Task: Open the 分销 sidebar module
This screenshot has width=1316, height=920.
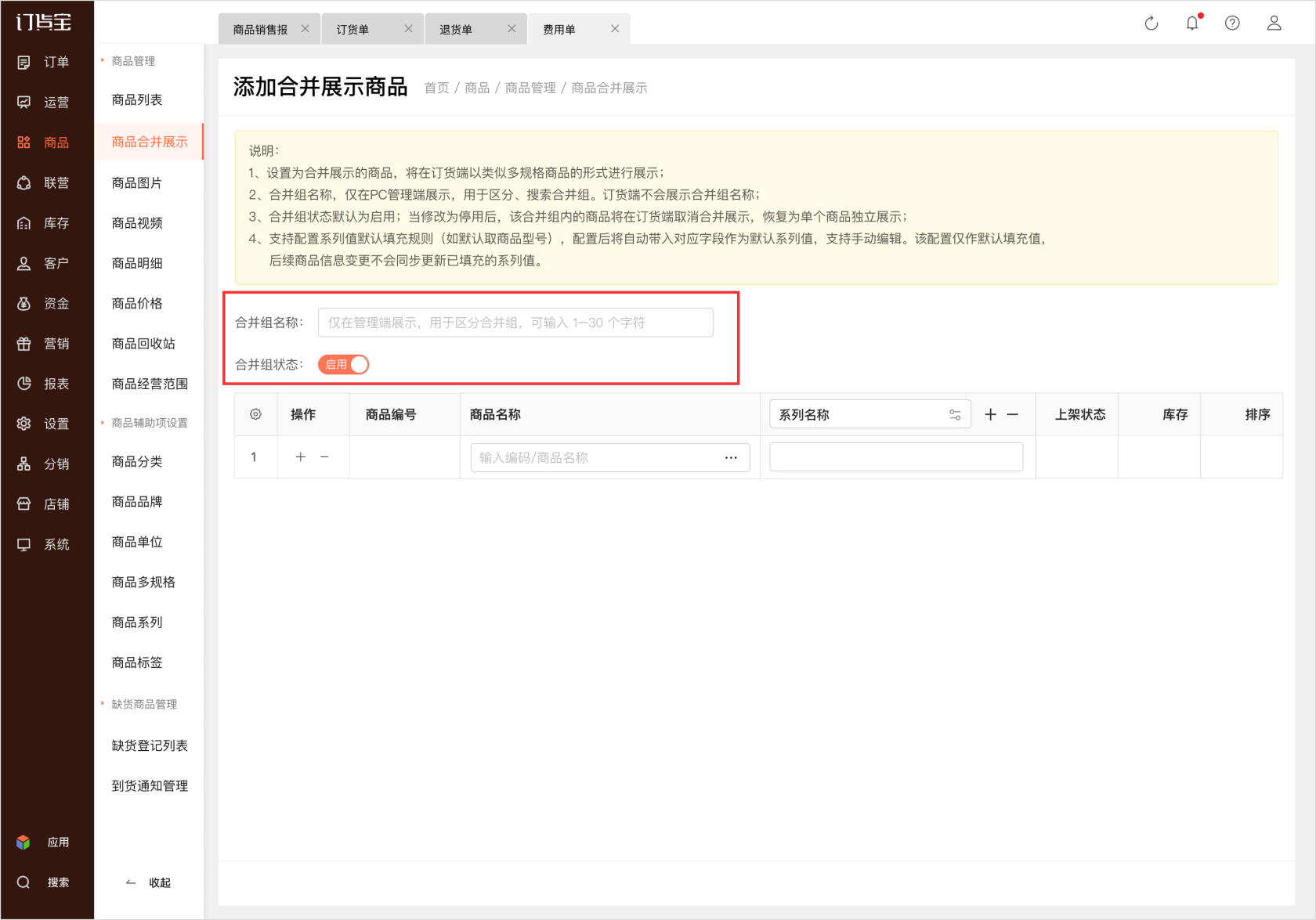Action: coord(44,464)
